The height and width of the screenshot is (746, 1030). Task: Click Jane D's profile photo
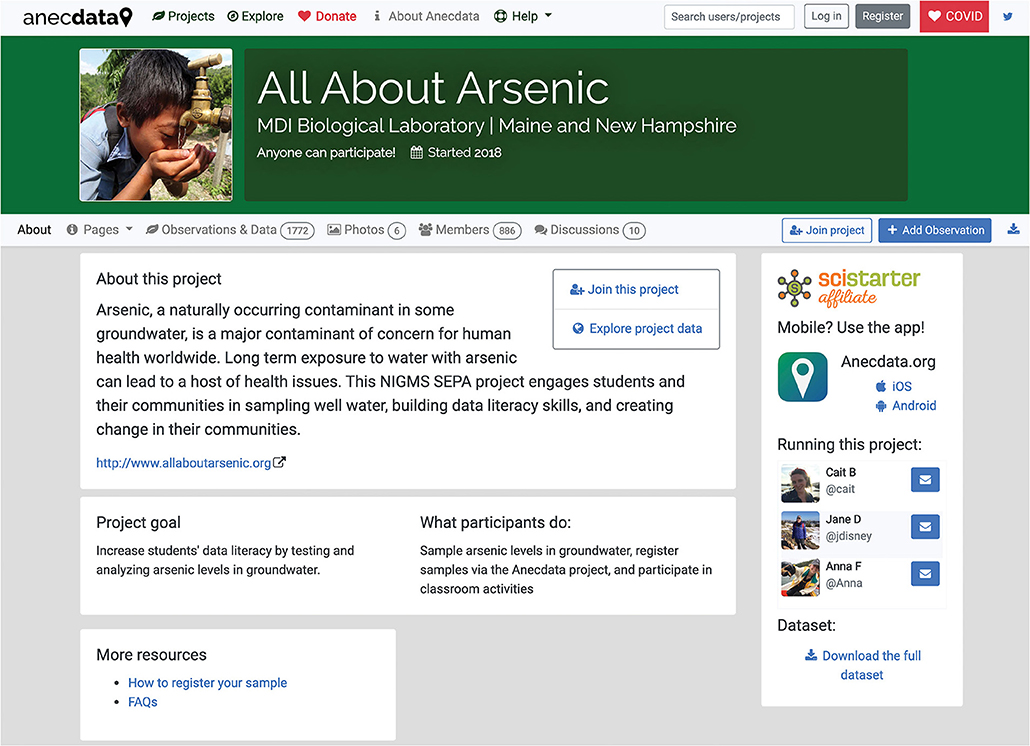[x=800, y=531]
